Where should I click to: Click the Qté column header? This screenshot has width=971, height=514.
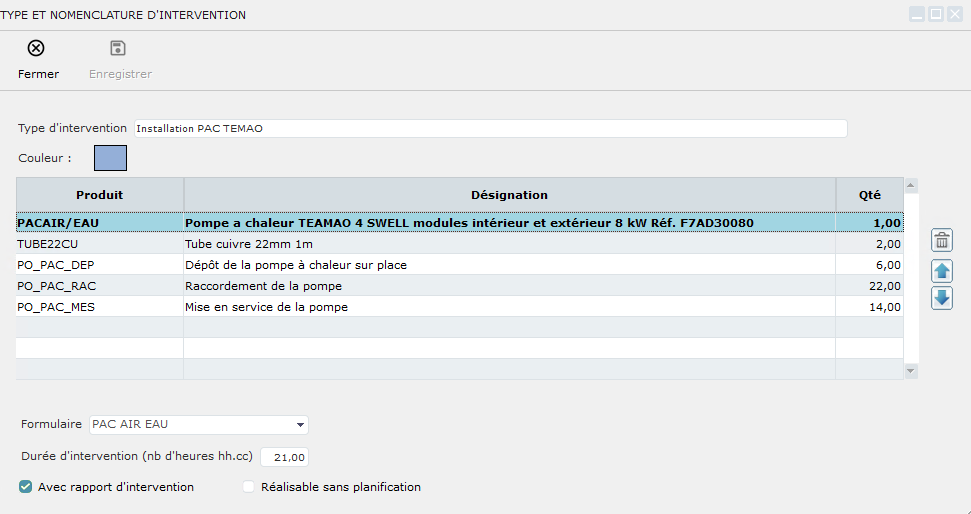[x=870, y=195]
